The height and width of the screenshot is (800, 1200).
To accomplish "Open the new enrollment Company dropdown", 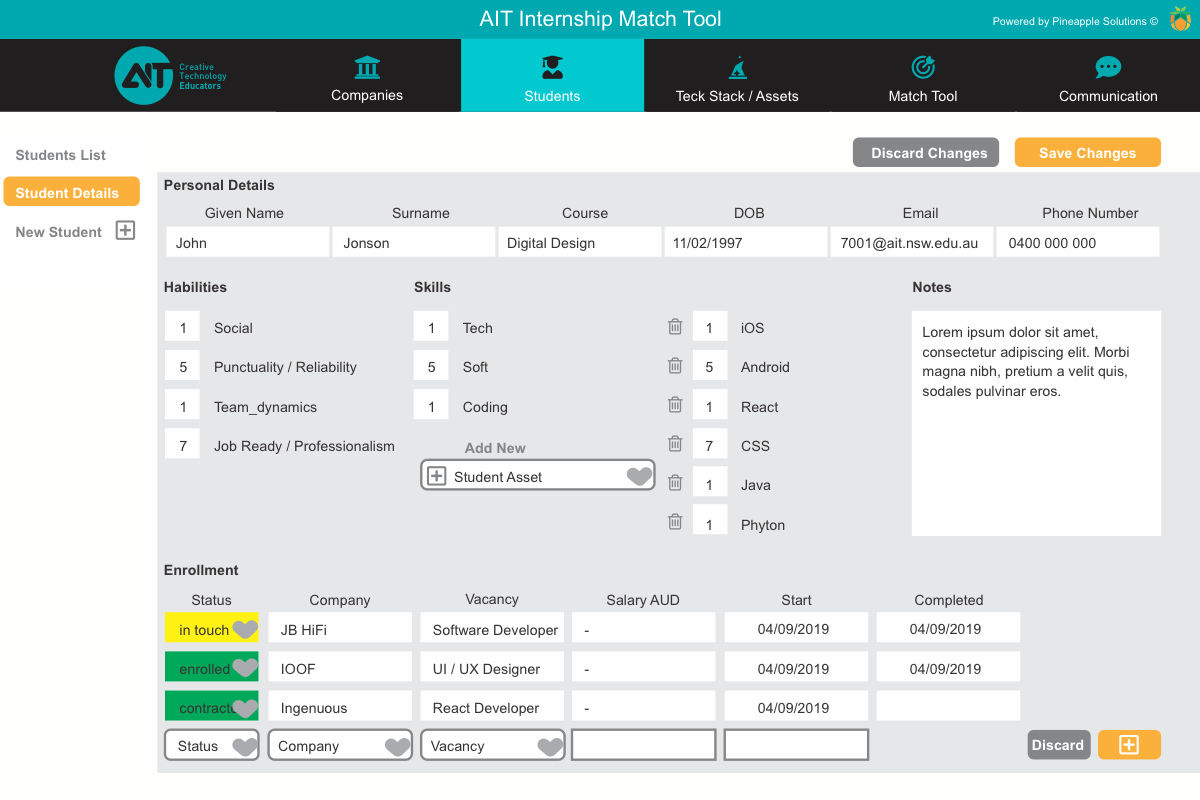I will pos(397,746).
